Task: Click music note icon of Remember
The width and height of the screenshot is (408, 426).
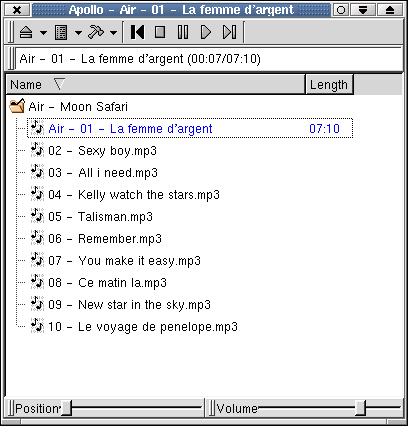Action: [37, 237]
